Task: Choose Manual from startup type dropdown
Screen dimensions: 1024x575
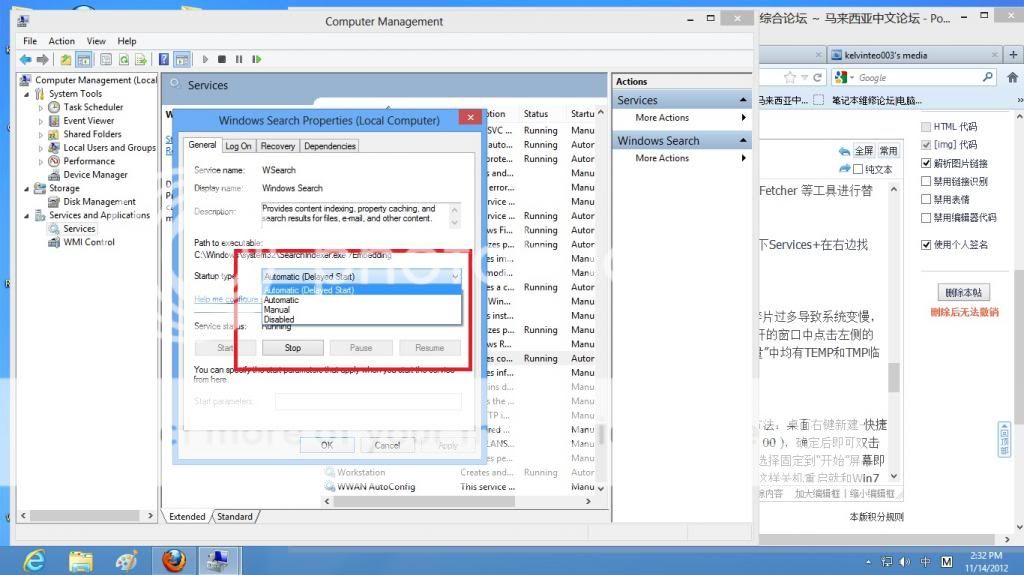Action: pos(277,310)
